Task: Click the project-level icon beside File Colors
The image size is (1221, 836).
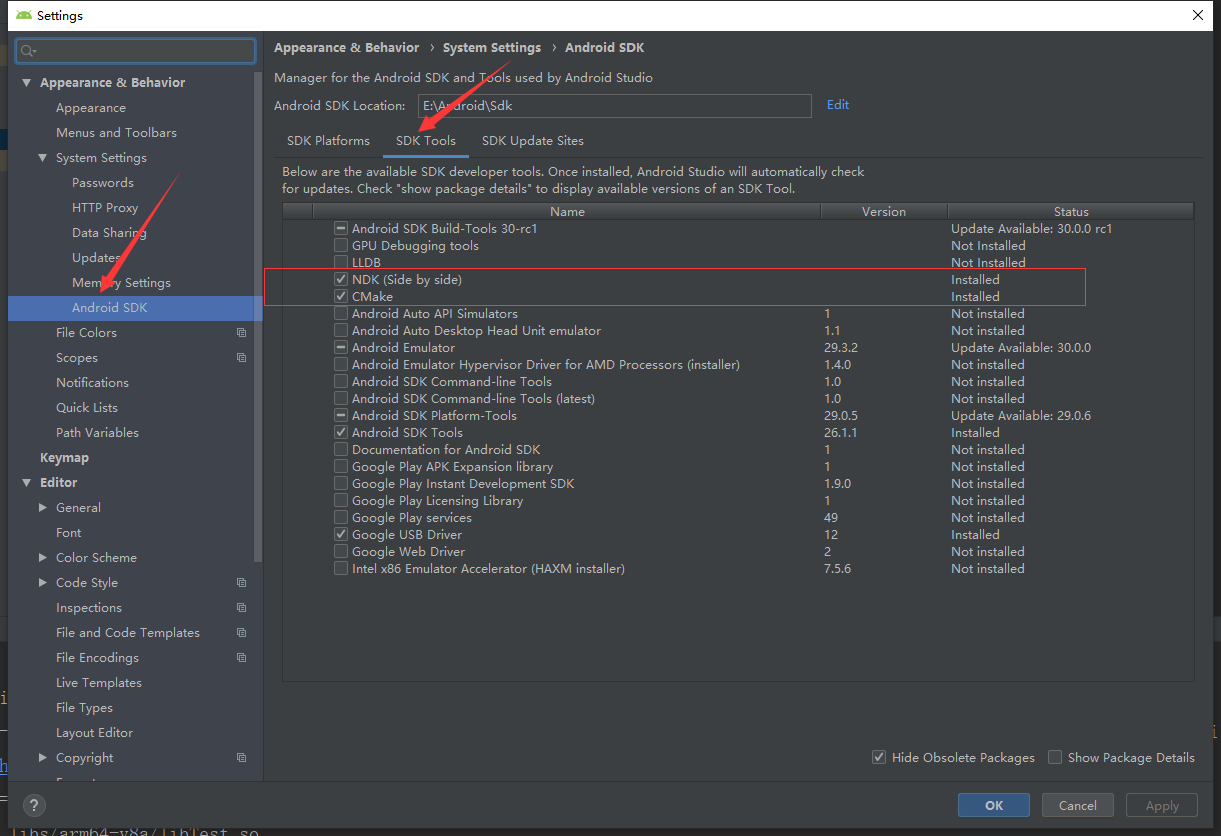Action: point(241,333)
